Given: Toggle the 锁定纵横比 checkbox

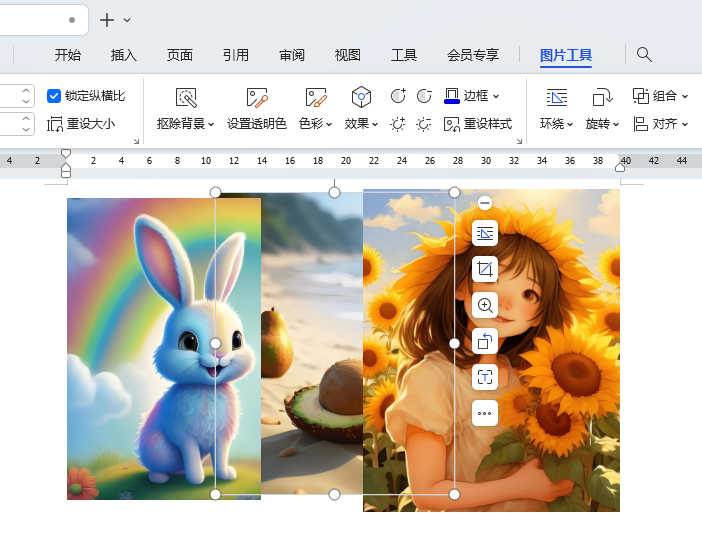Looking at the screenshot, I should pyautogui.click(x=54, y=96).
